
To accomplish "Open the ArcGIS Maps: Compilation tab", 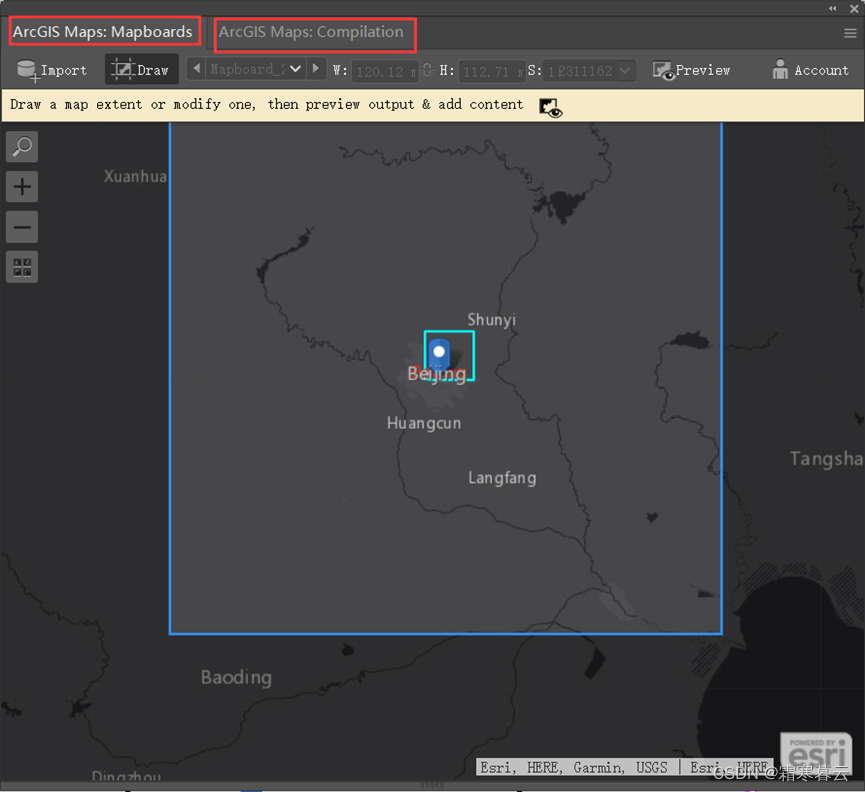I will pyautogui.click(x=313, y=33).
